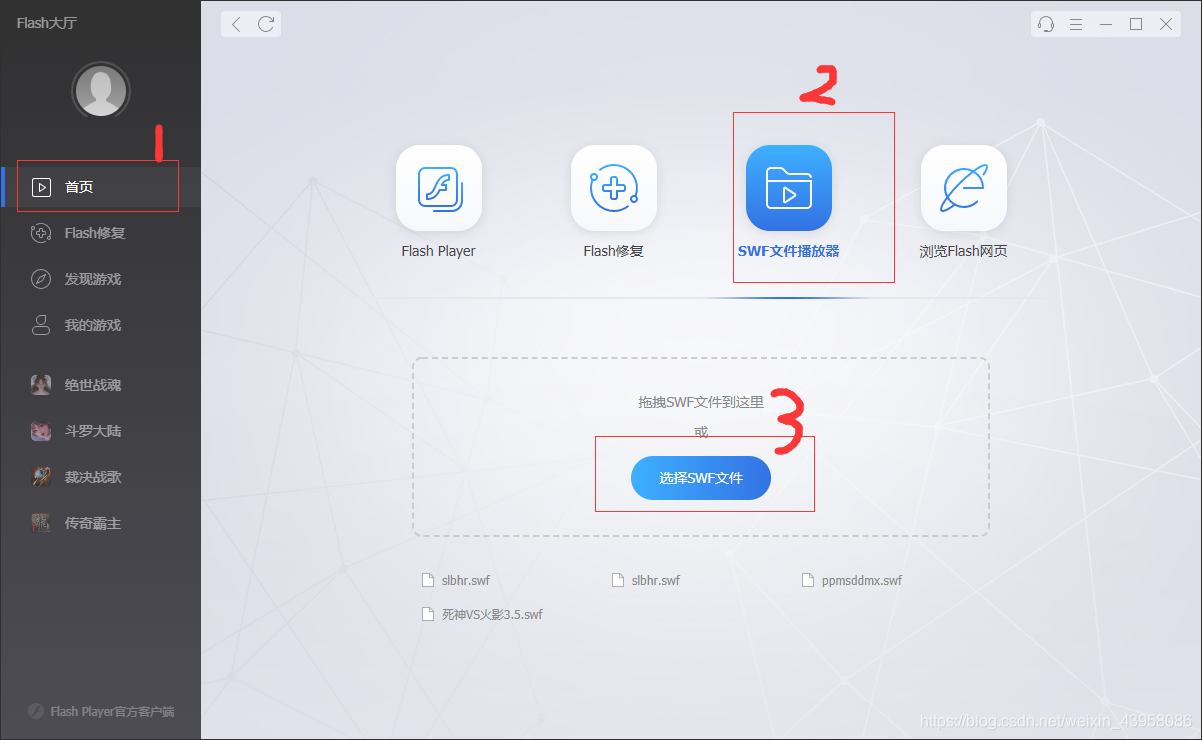This screenshot has height=740, width=1202.
Task: Launch the 绝世战魂 game entry
Action: 100,385
